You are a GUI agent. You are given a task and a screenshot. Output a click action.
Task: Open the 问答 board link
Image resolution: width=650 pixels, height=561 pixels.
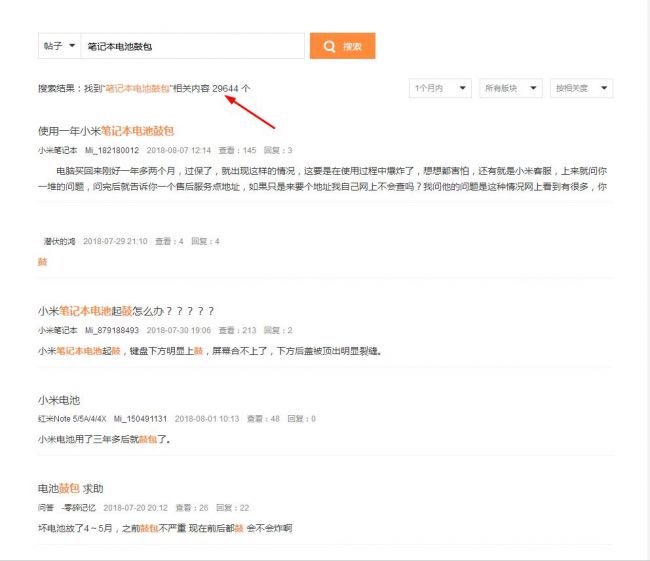(46, 508)
